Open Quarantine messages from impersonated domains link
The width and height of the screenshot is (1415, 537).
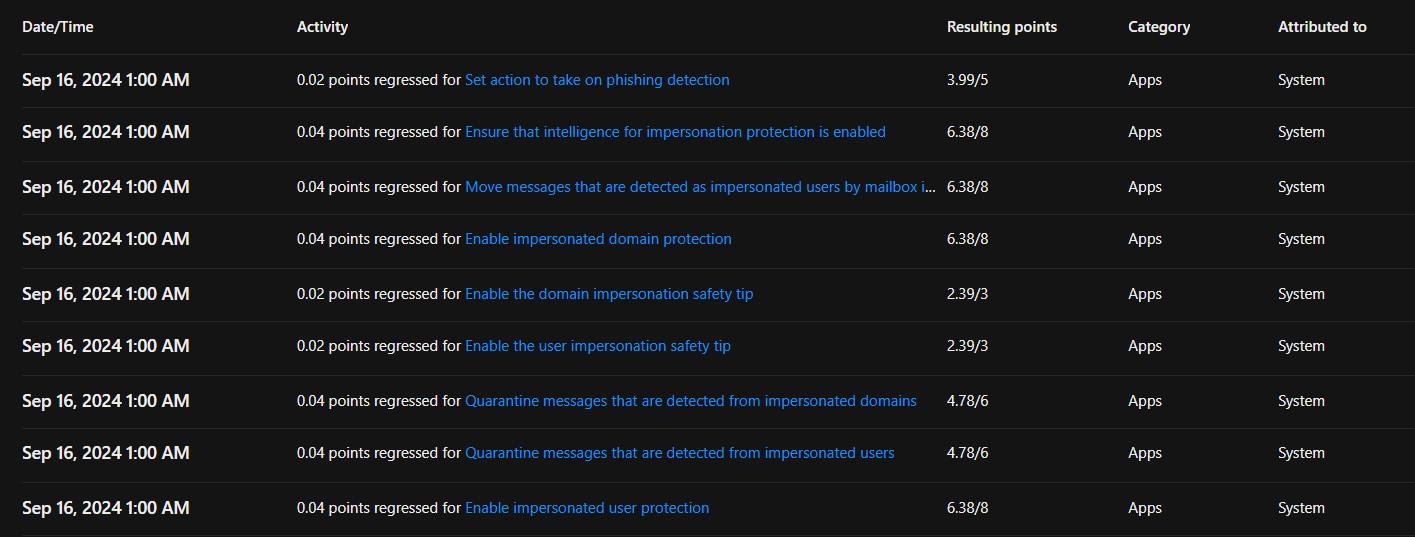(690, 401)
